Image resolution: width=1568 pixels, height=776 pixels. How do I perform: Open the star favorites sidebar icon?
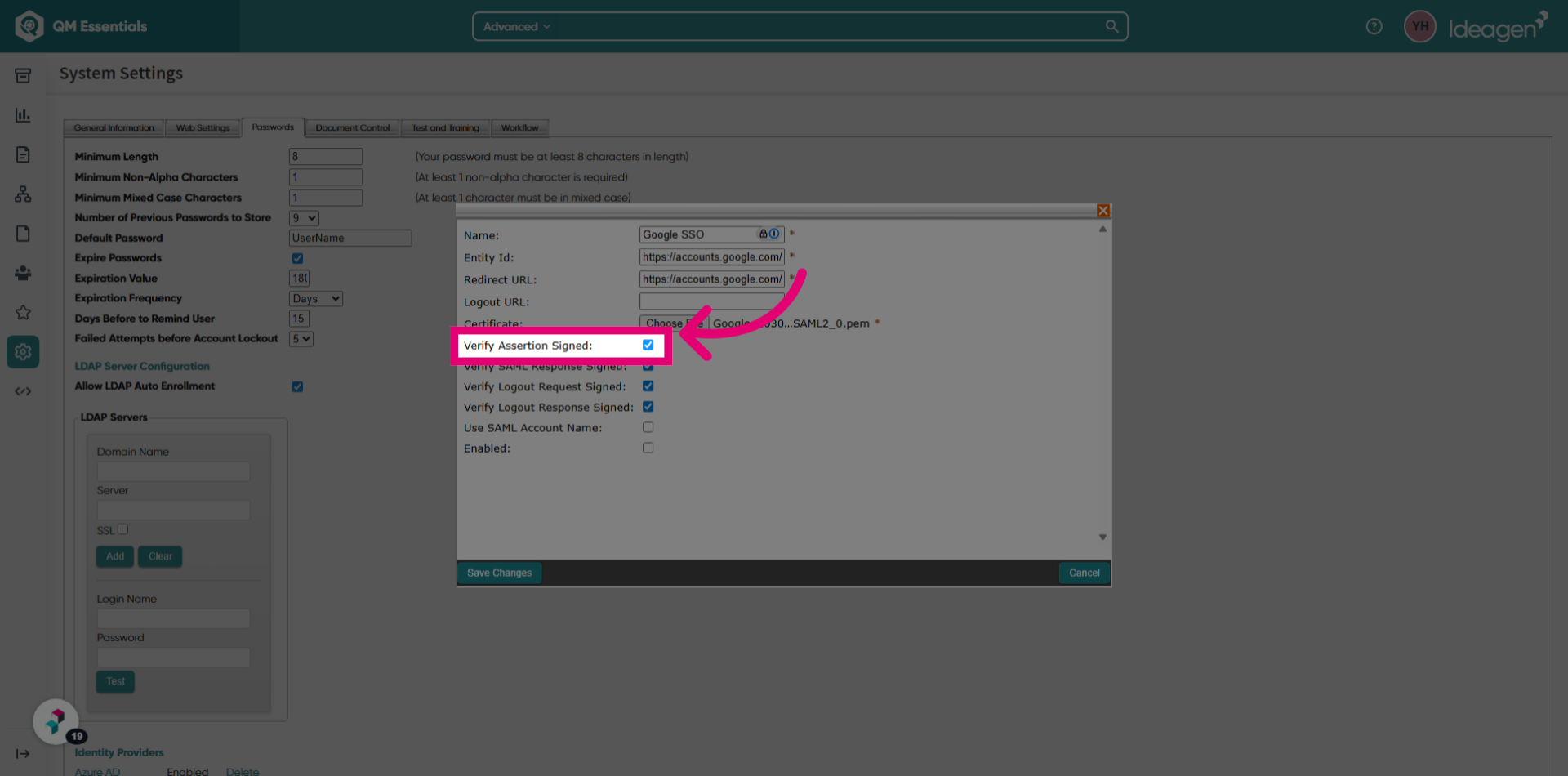(x=23, y=312)
